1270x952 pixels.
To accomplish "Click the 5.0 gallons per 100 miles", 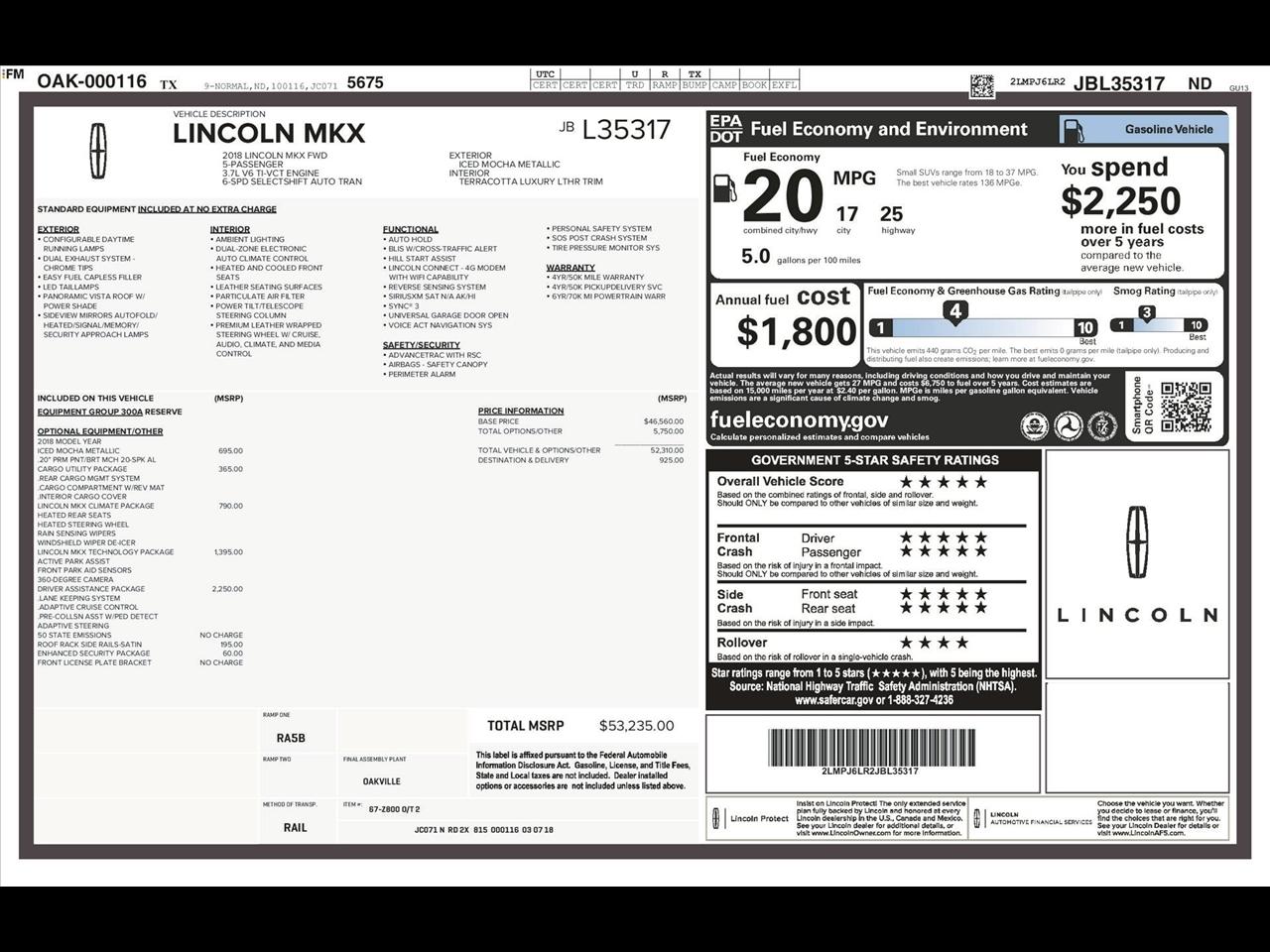I will pos(801,257).
